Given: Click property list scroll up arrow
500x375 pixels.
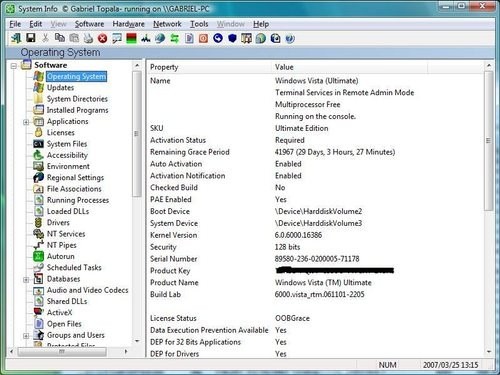Looking at the screenshot, I should tap(489, 65).
